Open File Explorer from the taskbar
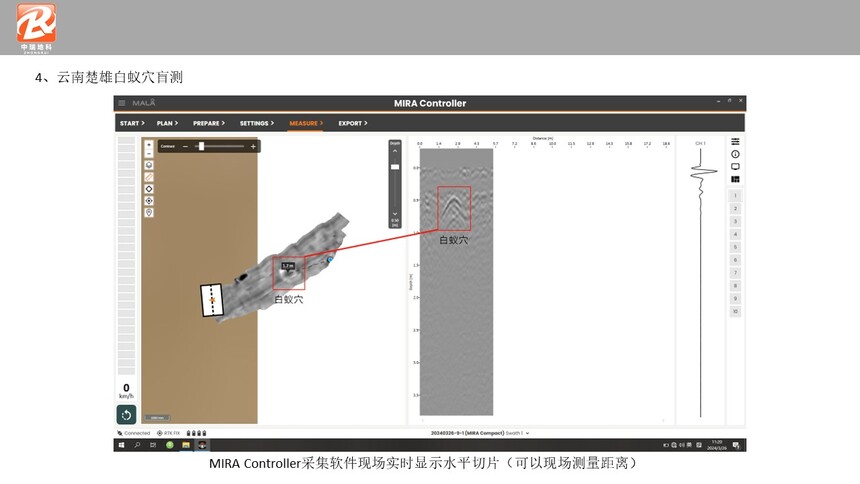This screenshot has width=860, height=484. 186,445
